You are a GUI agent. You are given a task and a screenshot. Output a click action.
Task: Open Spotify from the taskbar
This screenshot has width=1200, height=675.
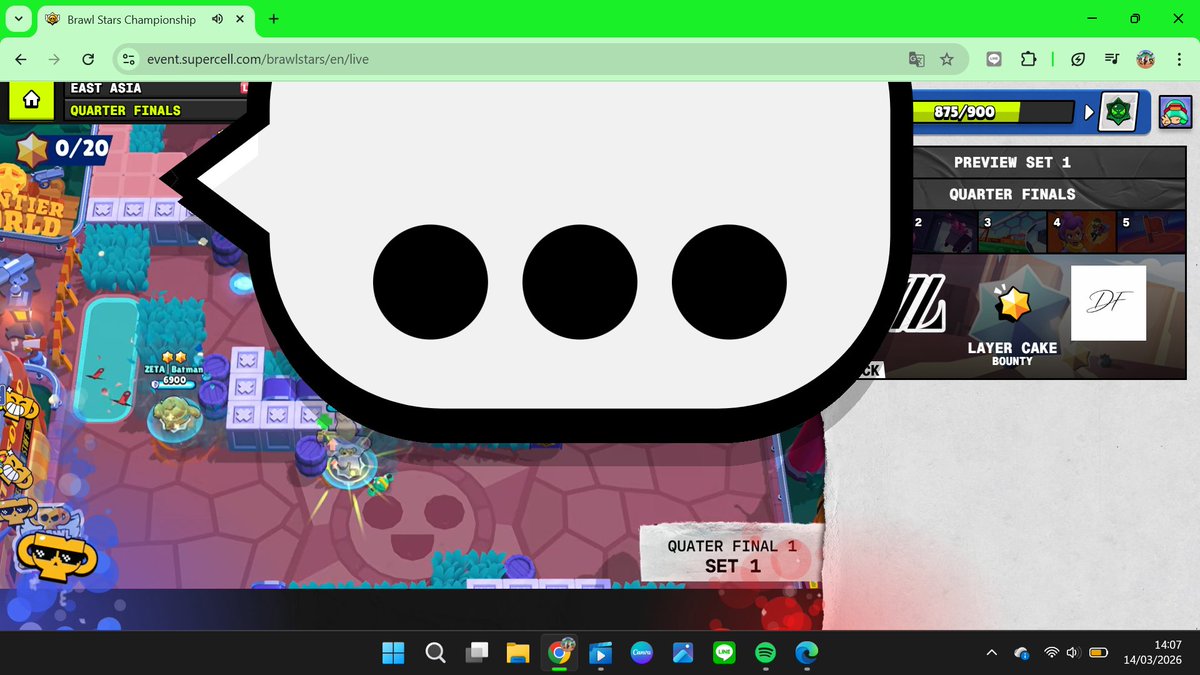click(x=765, y=653)
